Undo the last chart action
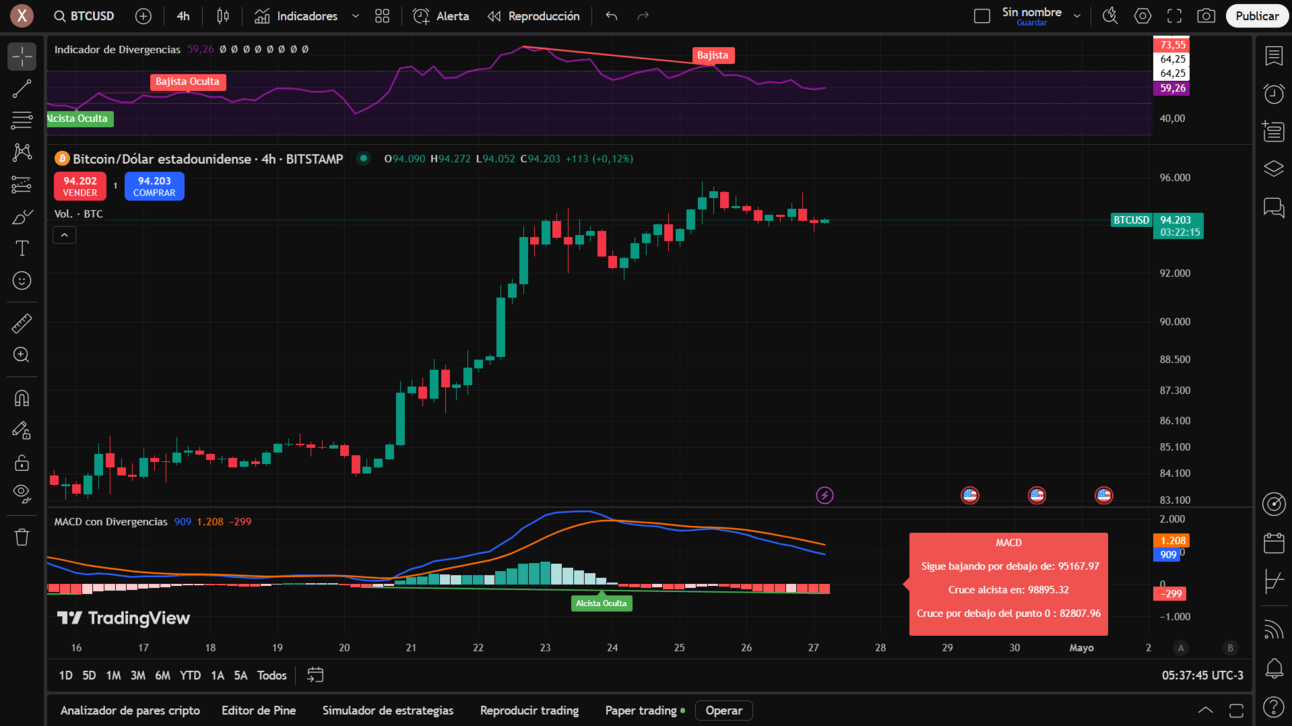This screenshot has width=1292, height=726. tap(611, 16)
